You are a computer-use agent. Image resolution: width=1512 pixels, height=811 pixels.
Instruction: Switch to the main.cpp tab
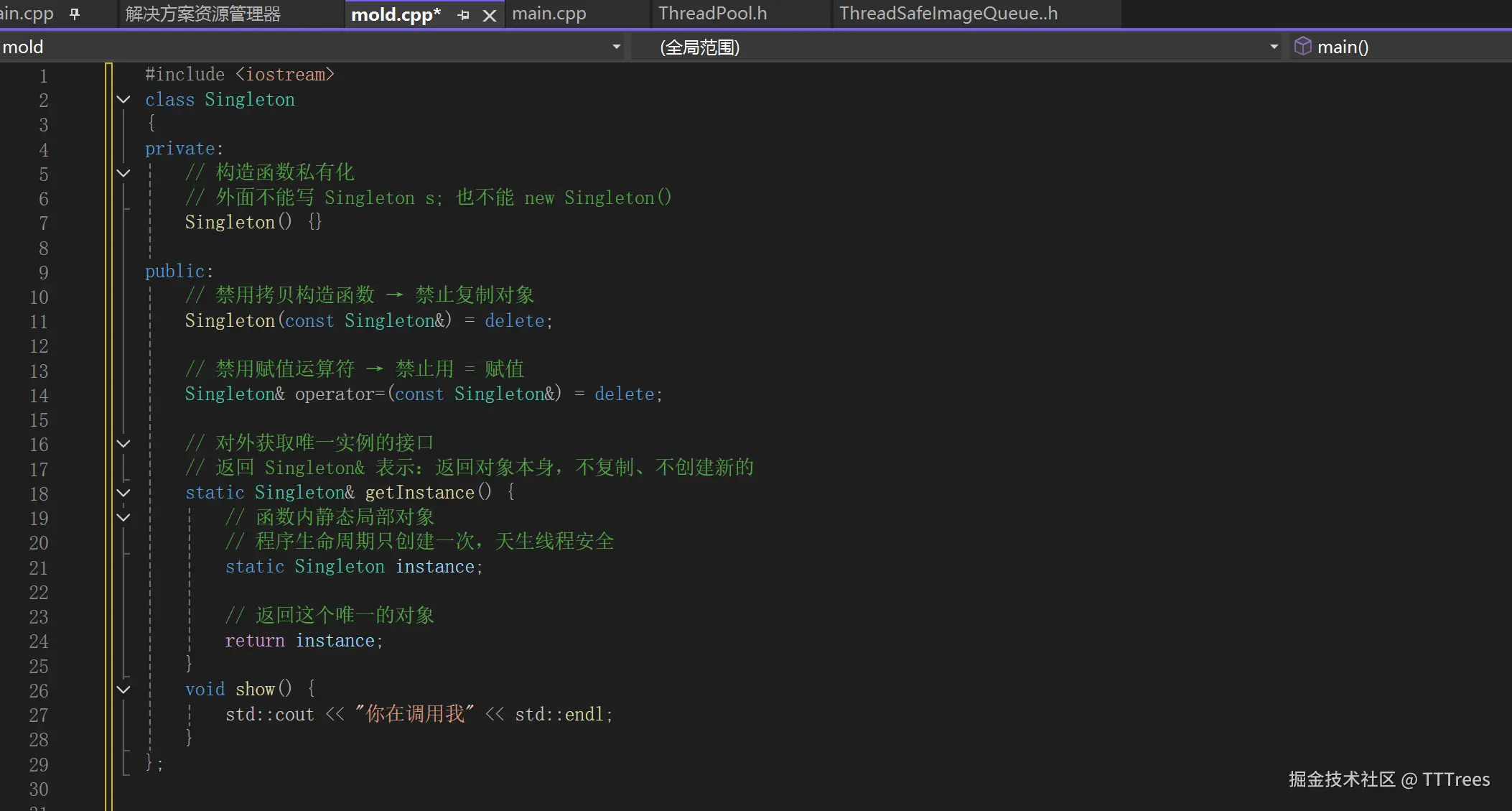tap(549, 14)
